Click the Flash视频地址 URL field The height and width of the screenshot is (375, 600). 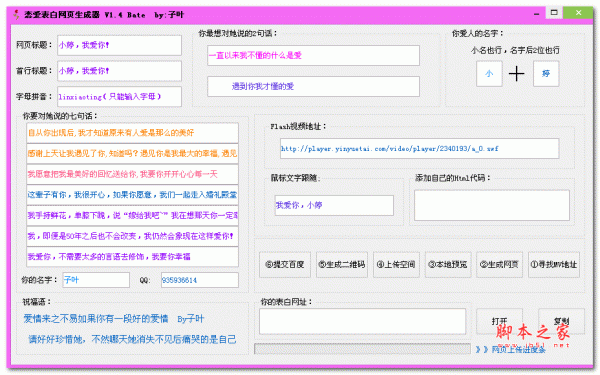[419, 148]
